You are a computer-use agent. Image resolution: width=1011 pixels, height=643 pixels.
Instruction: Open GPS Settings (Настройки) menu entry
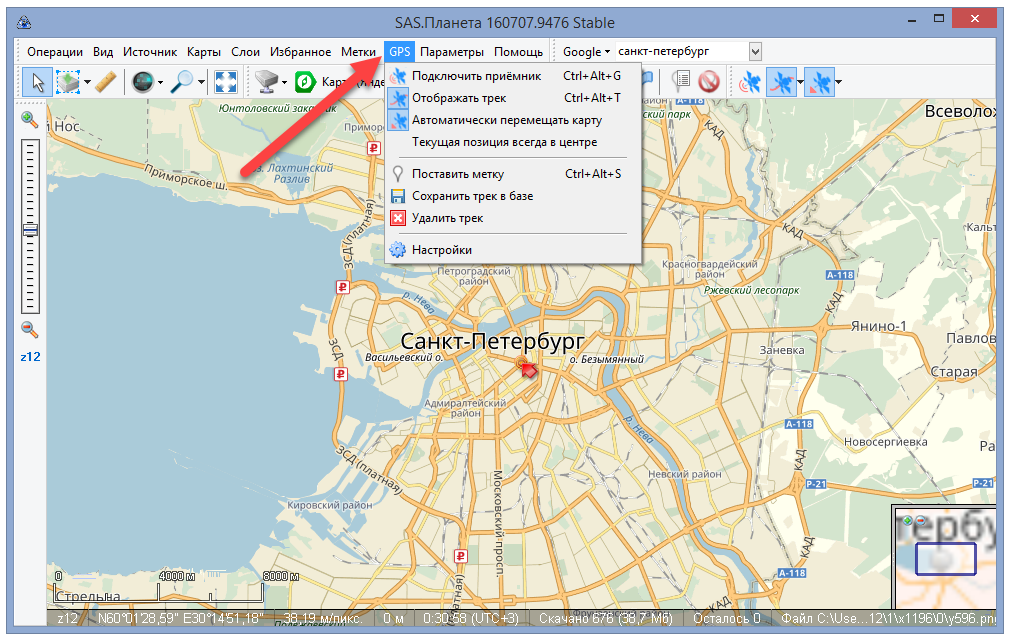441,250
